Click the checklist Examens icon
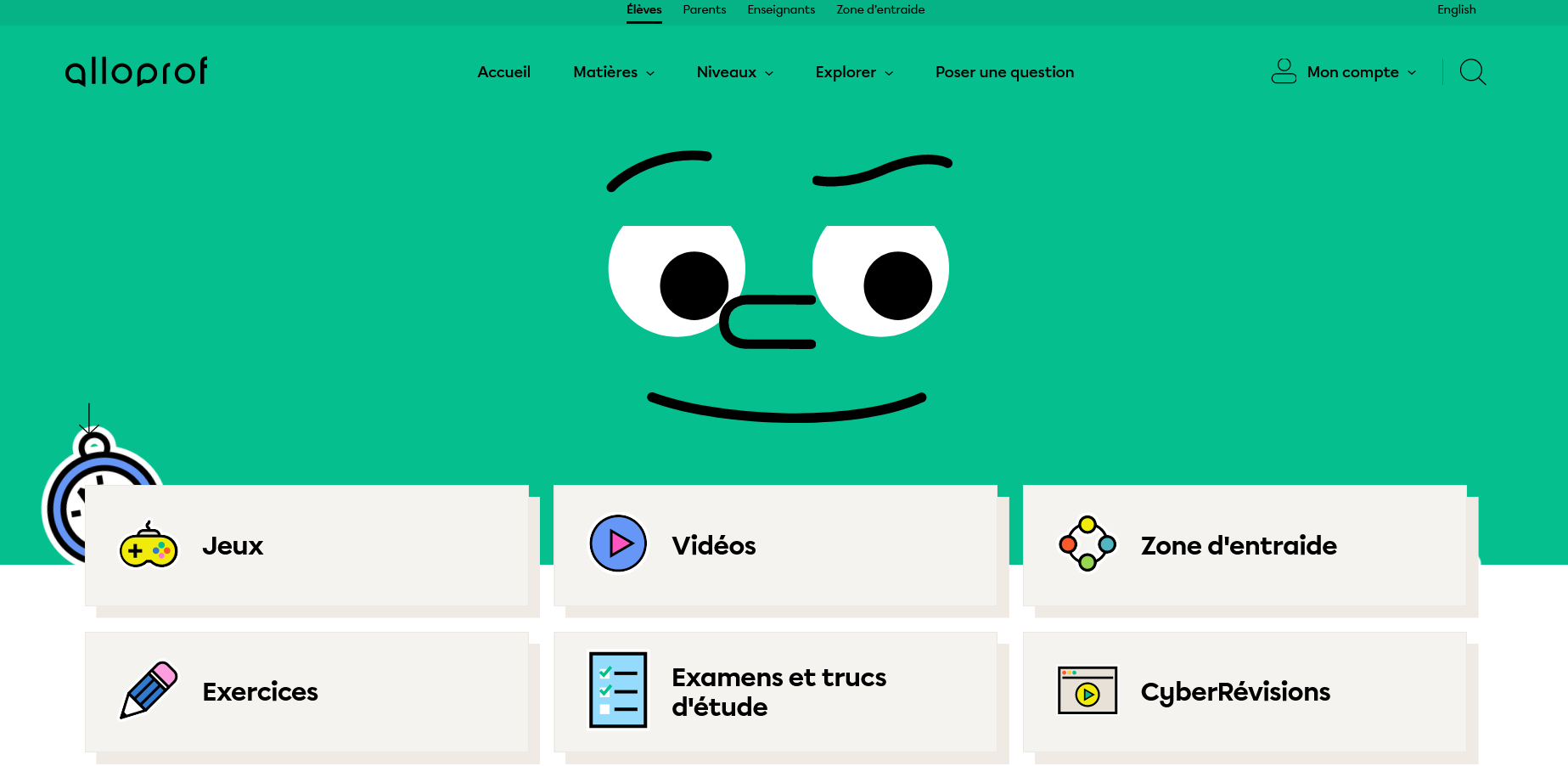Screen dimensions: 1568x766 pos(618,690)
